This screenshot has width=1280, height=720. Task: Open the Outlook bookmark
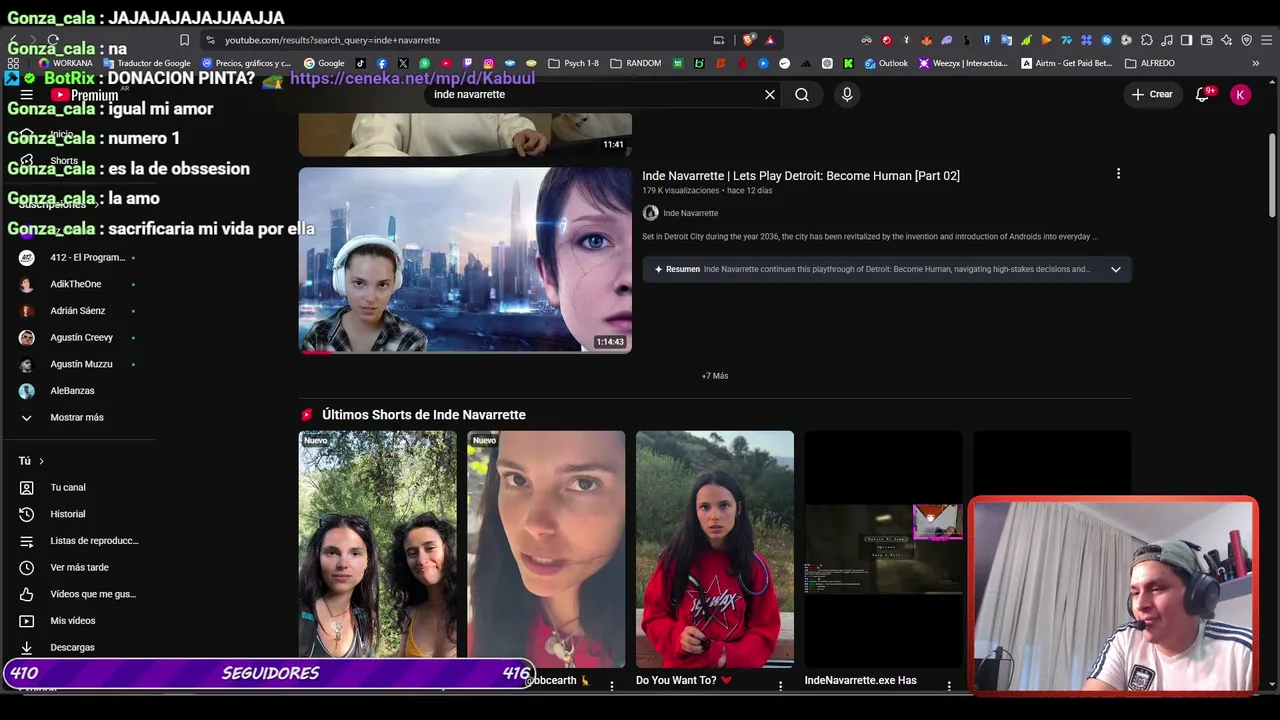[x=886, y=63]
